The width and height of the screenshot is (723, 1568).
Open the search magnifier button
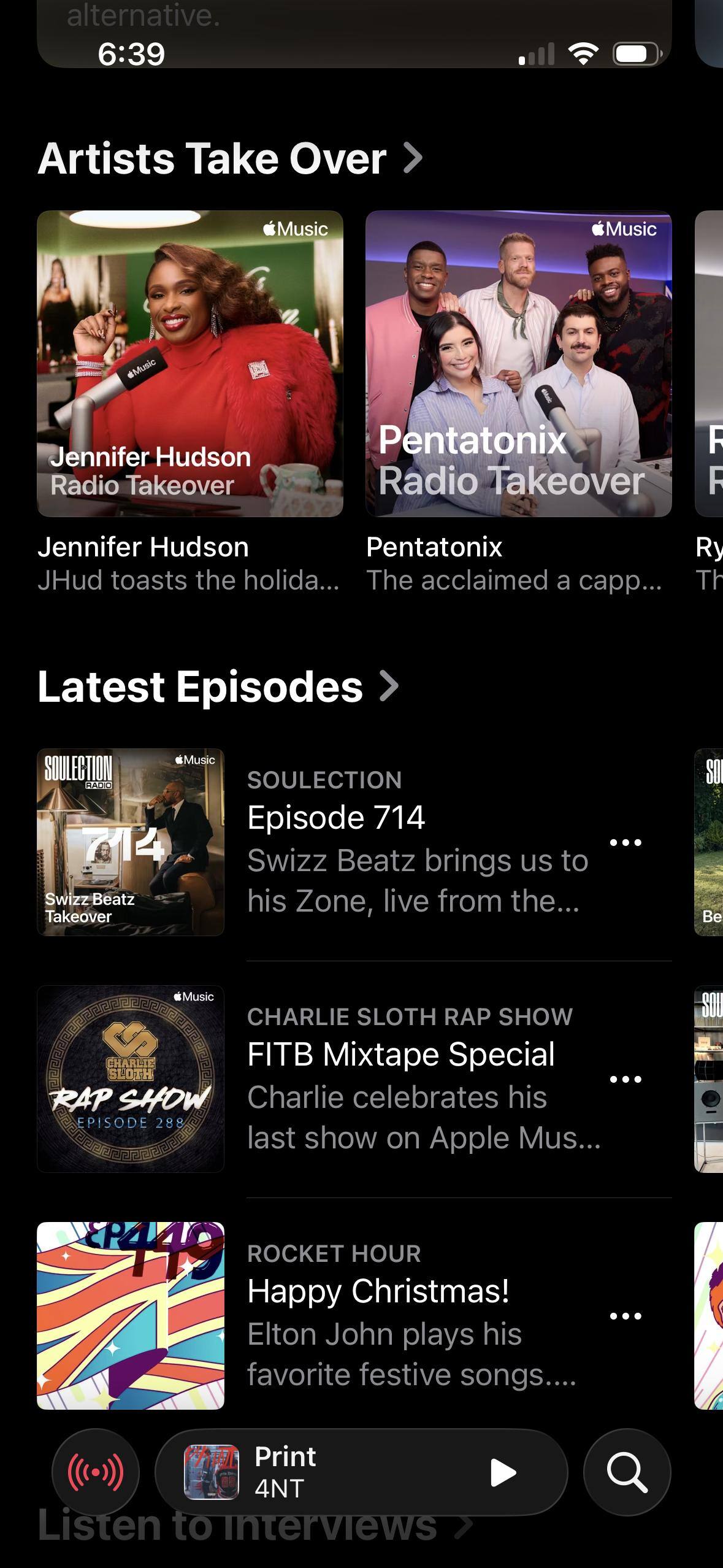627,1472
